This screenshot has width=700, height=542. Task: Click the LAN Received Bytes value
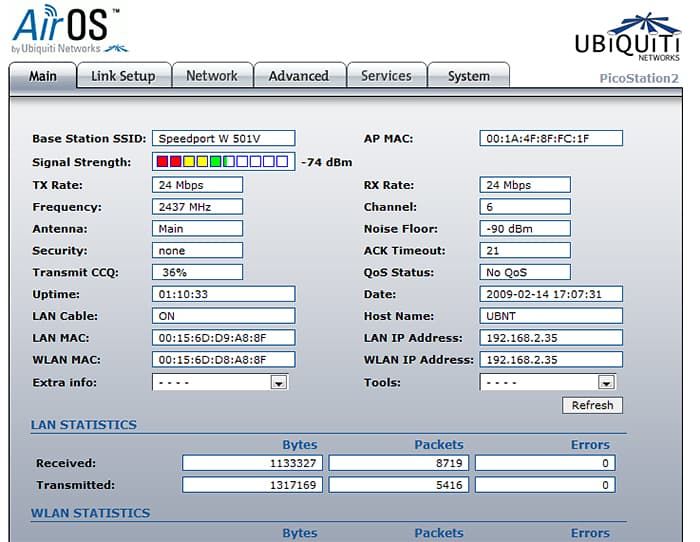point(254,463)
